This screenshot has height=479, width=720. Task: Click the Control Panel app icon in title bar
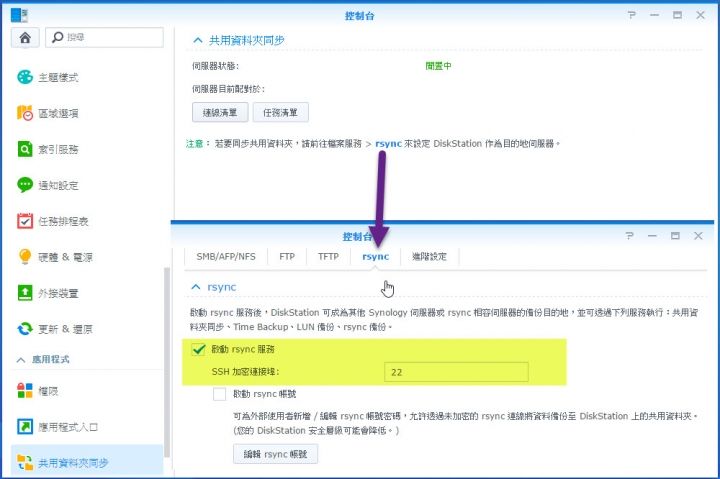click(x=19, y=15)
